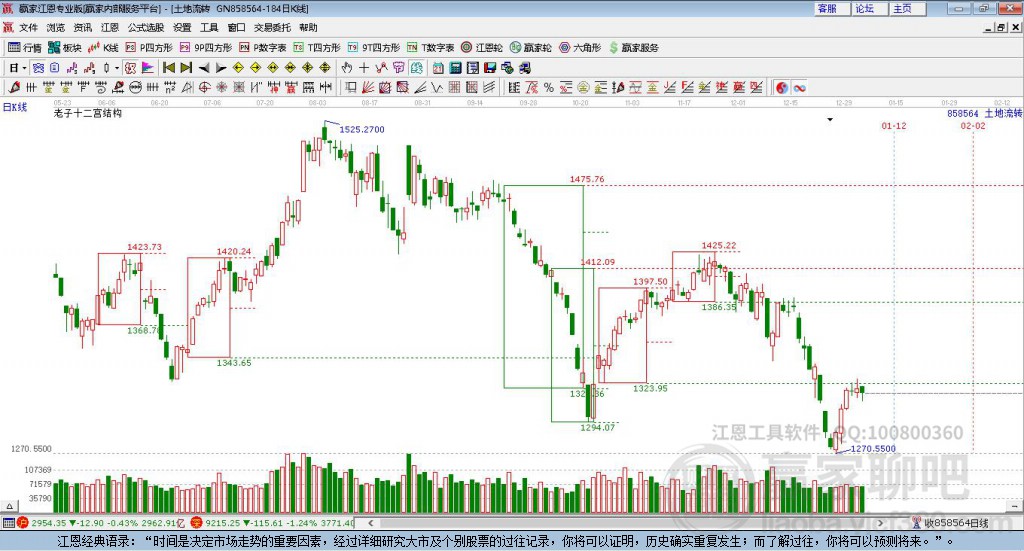1024x551 pixels.
Task: Click the 02-02 time cycle marker
Action: pyautogui.click(x=973, y=125)
